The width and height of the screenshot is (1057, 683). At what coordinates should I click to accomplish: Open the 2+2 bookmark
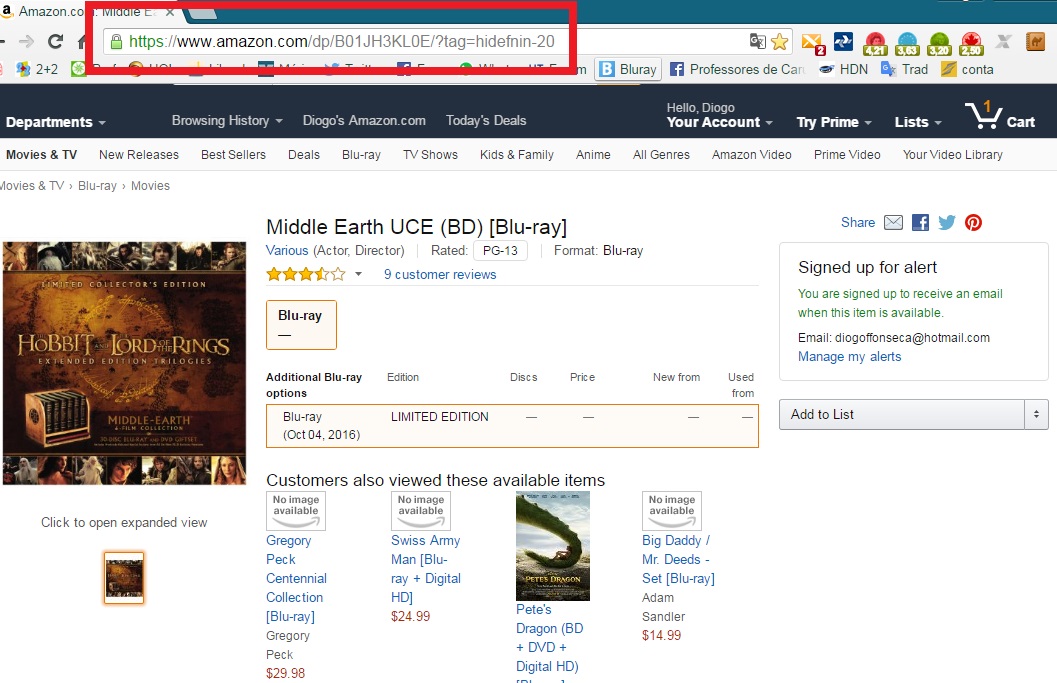coord(37,69)
